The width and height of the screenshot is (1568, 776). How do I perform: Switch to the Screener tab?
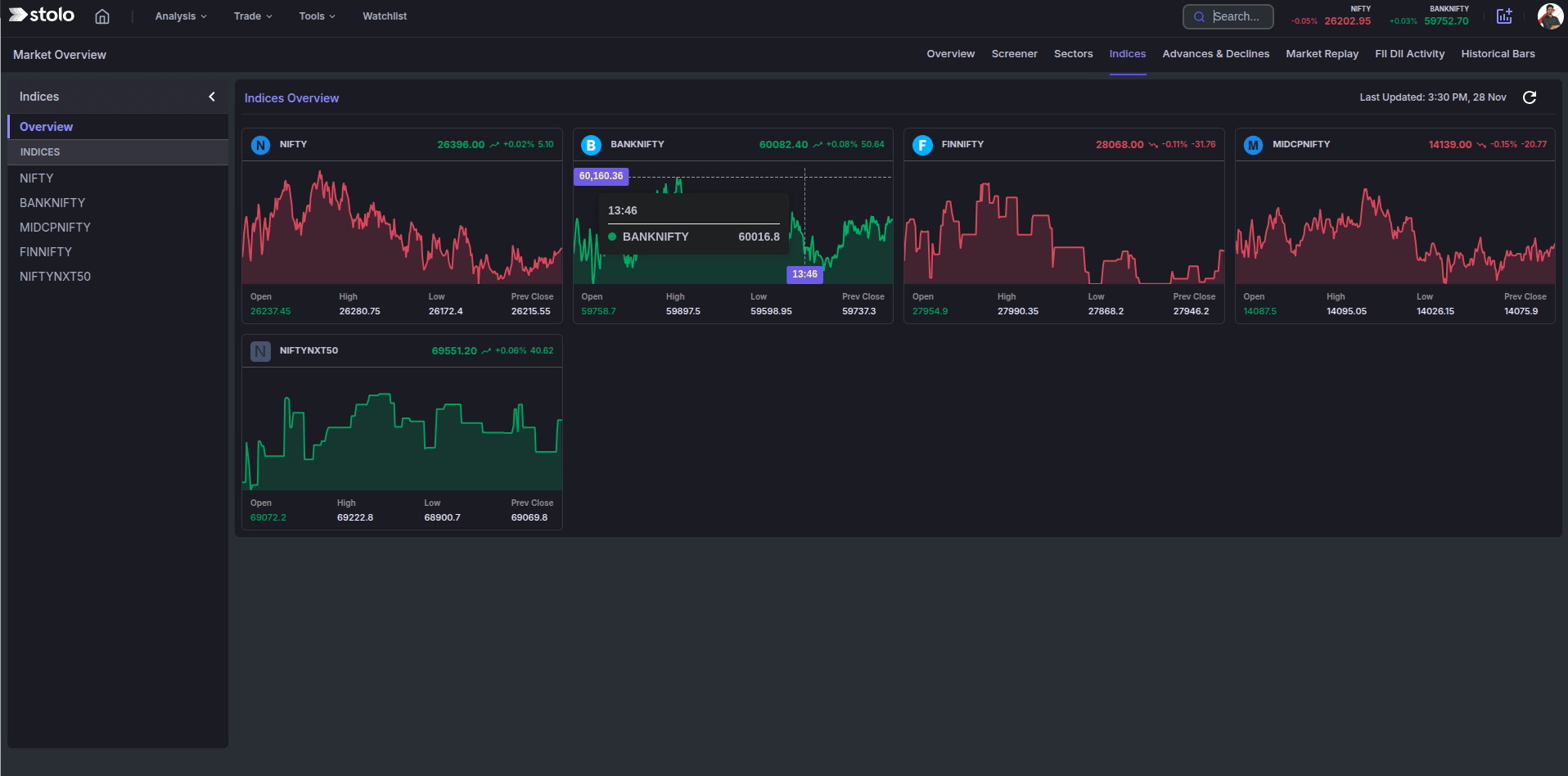point(1014,53)
